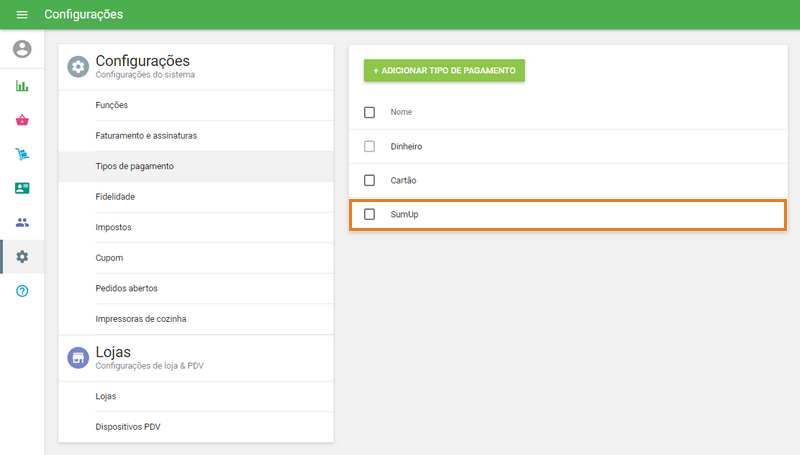800x455 pixels.
Task: Open the customers people icon
Action: tap(22, 222)
